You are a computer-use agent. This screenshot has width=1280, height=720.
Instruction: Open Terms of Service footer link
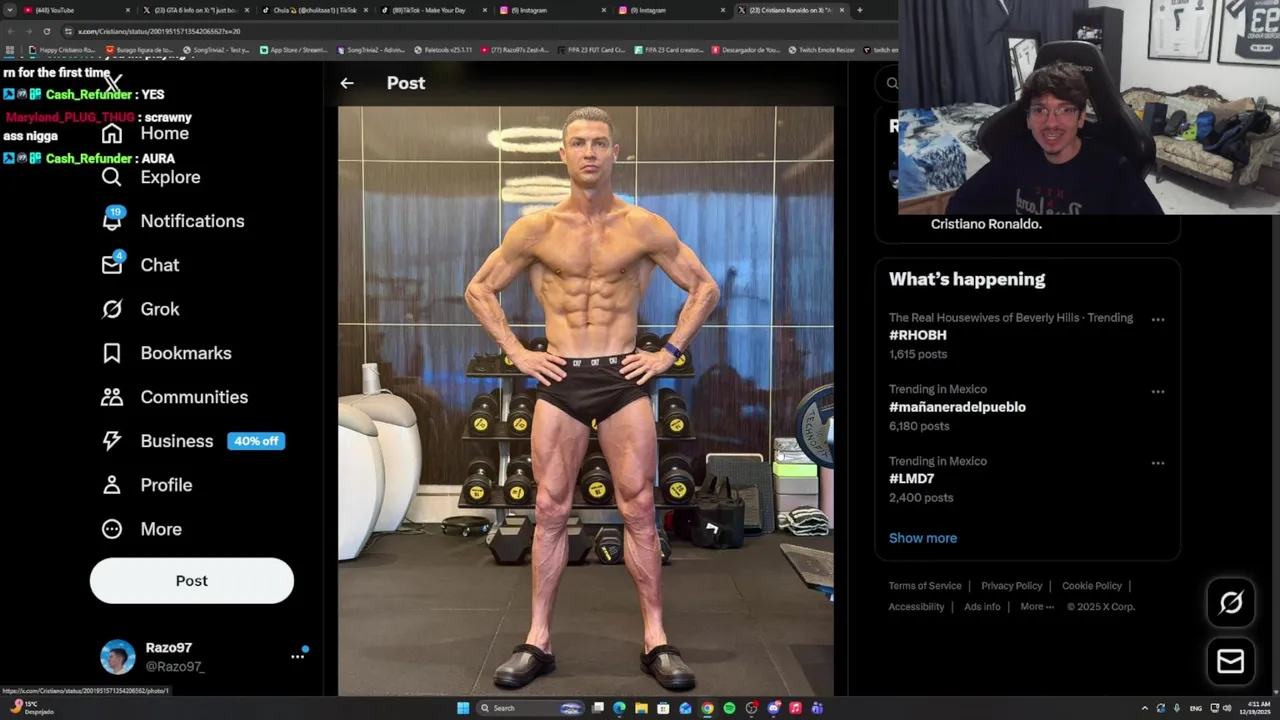point(925,586)
